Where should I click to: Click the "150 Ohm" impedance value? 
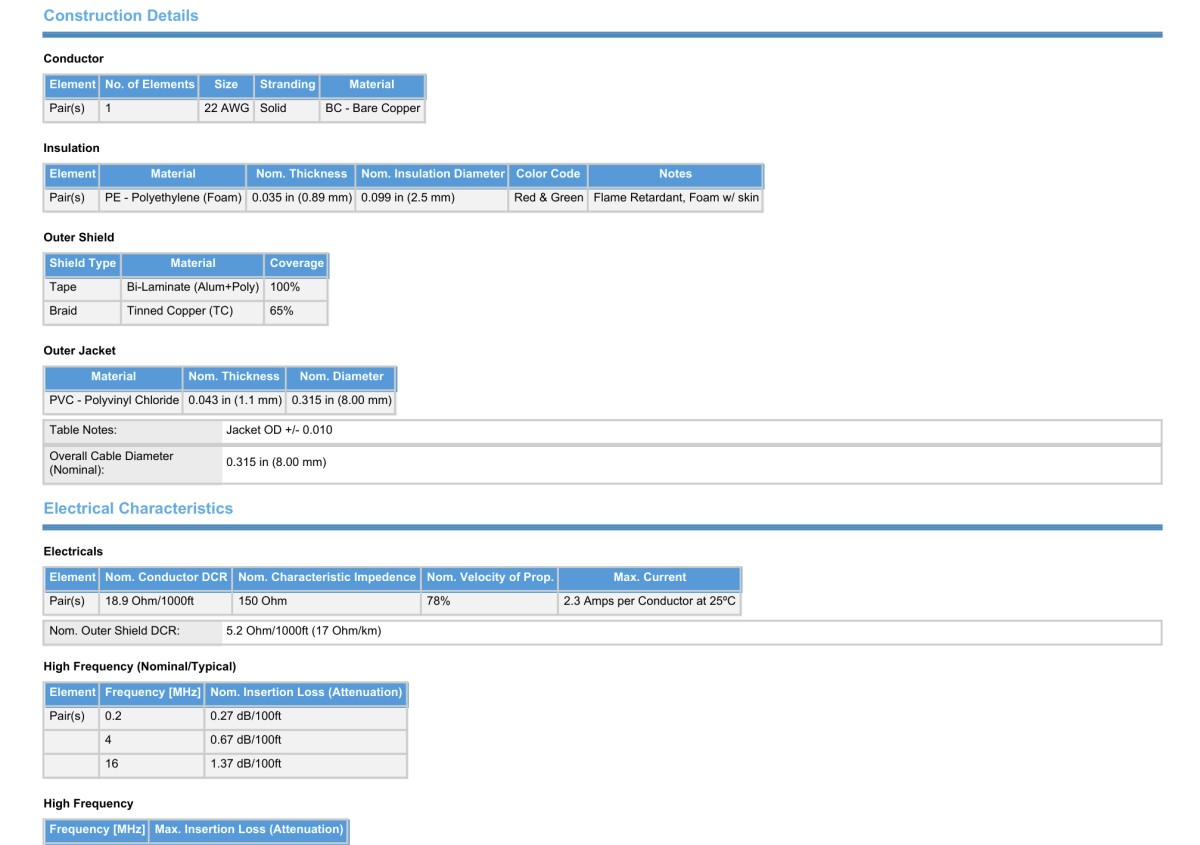[x=263, y=601]
